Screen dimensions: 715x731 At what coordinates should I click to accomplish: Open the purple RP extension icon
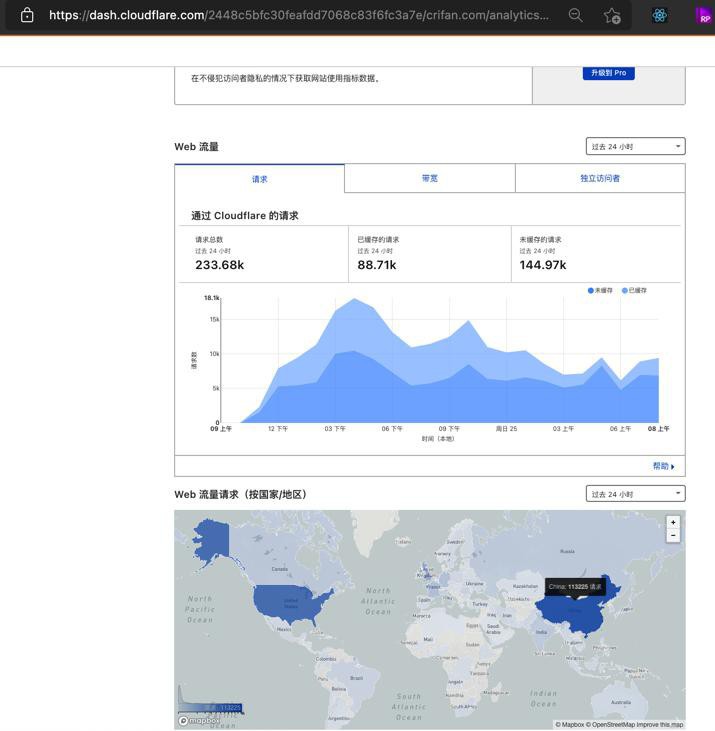point(704,15)
